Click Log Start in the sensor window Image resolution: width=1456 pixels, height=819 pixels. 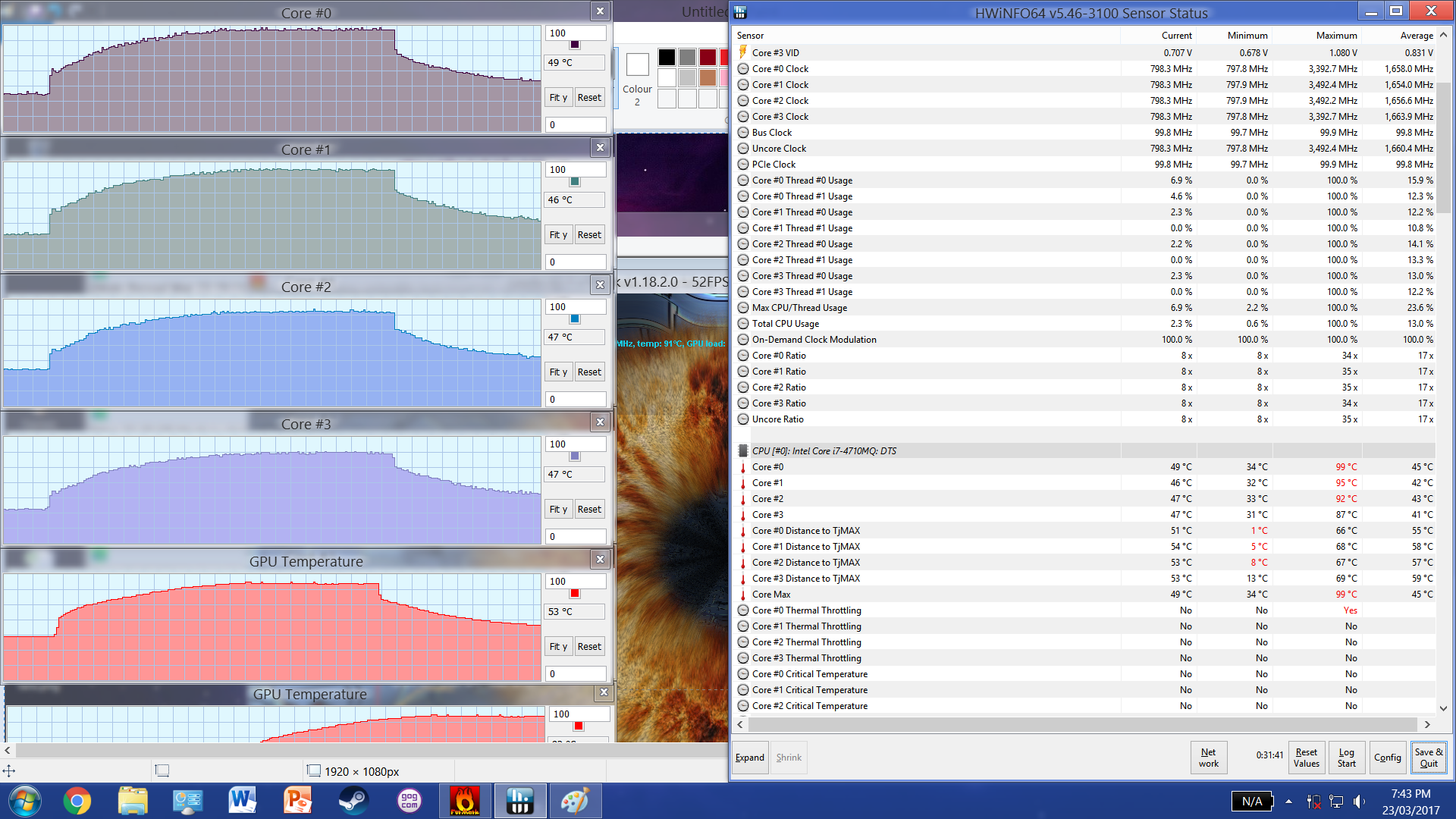pyautogui.click(x=1346, y=758)
